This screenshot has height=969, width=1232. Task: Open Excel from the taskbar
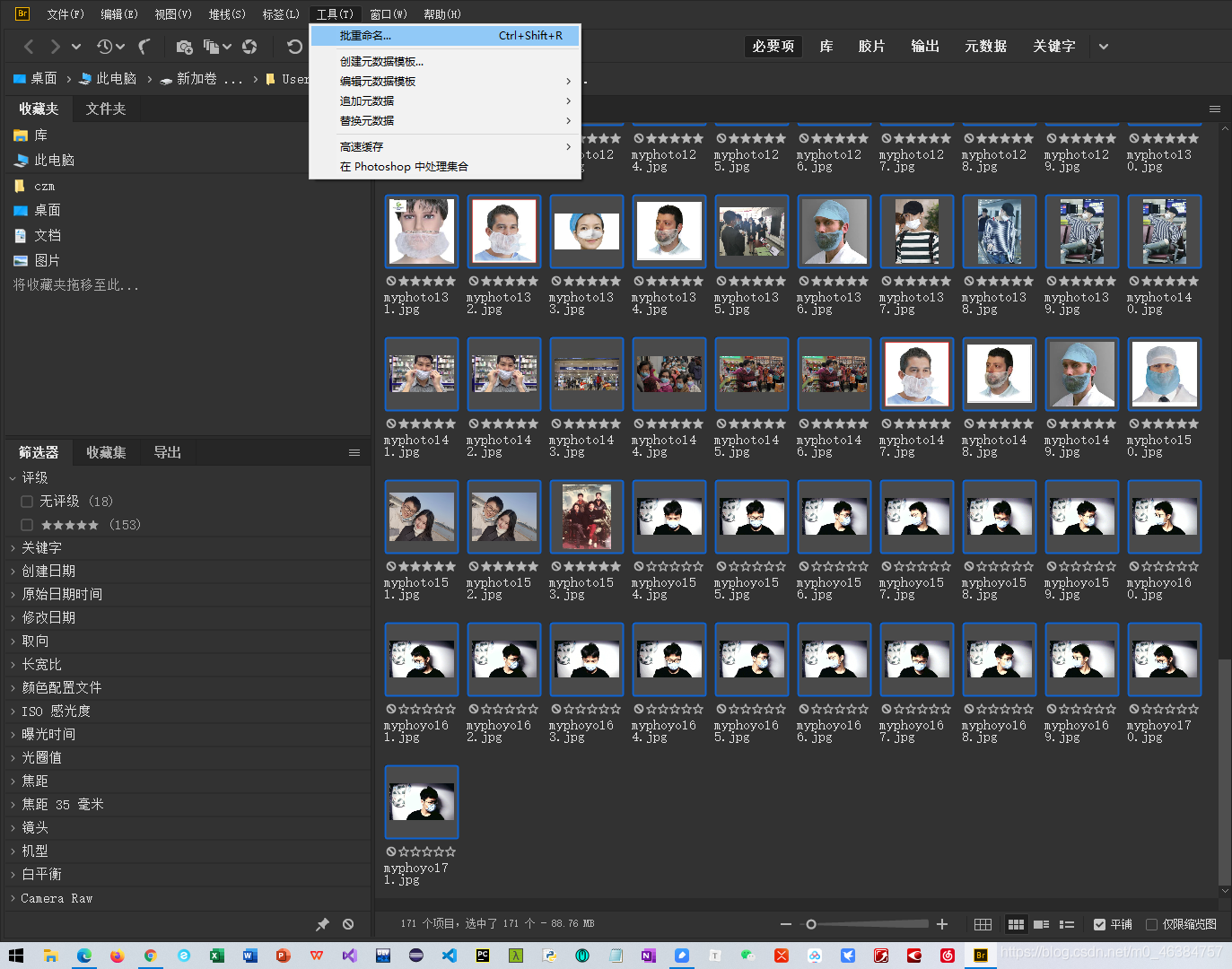216,956
